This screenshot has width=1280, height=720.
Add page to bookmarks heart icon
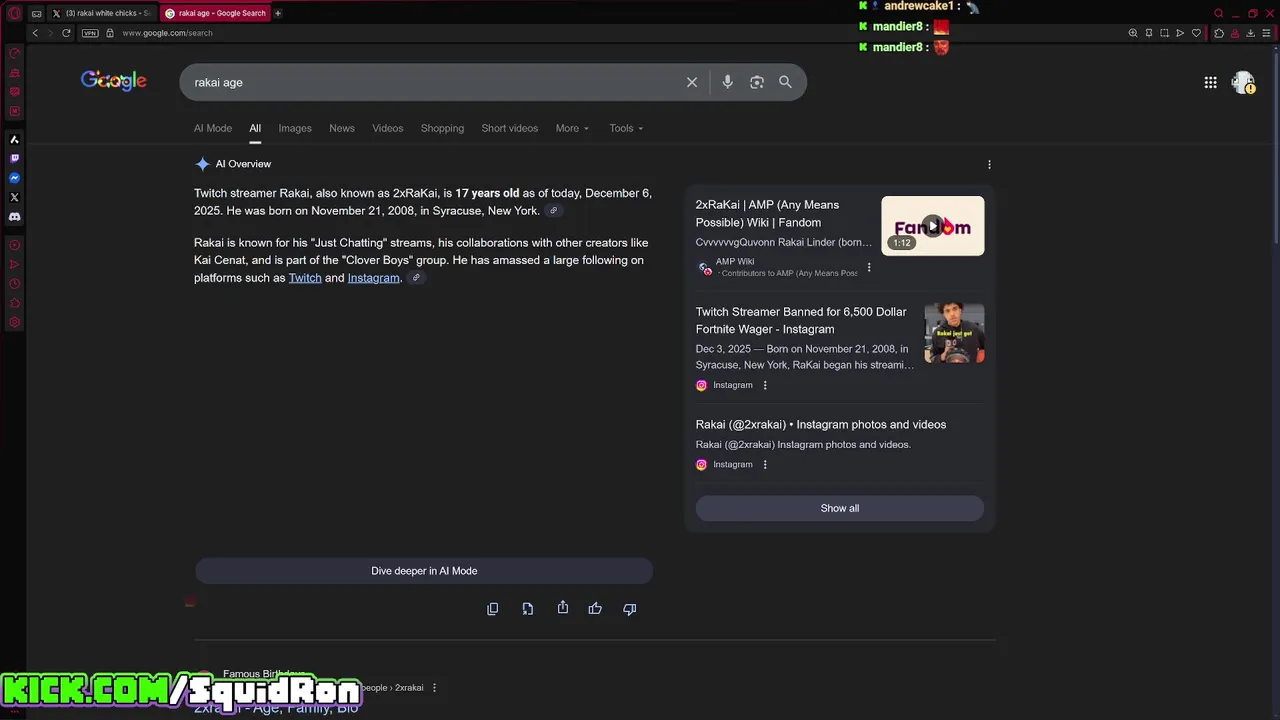[x=1196, y=33]
